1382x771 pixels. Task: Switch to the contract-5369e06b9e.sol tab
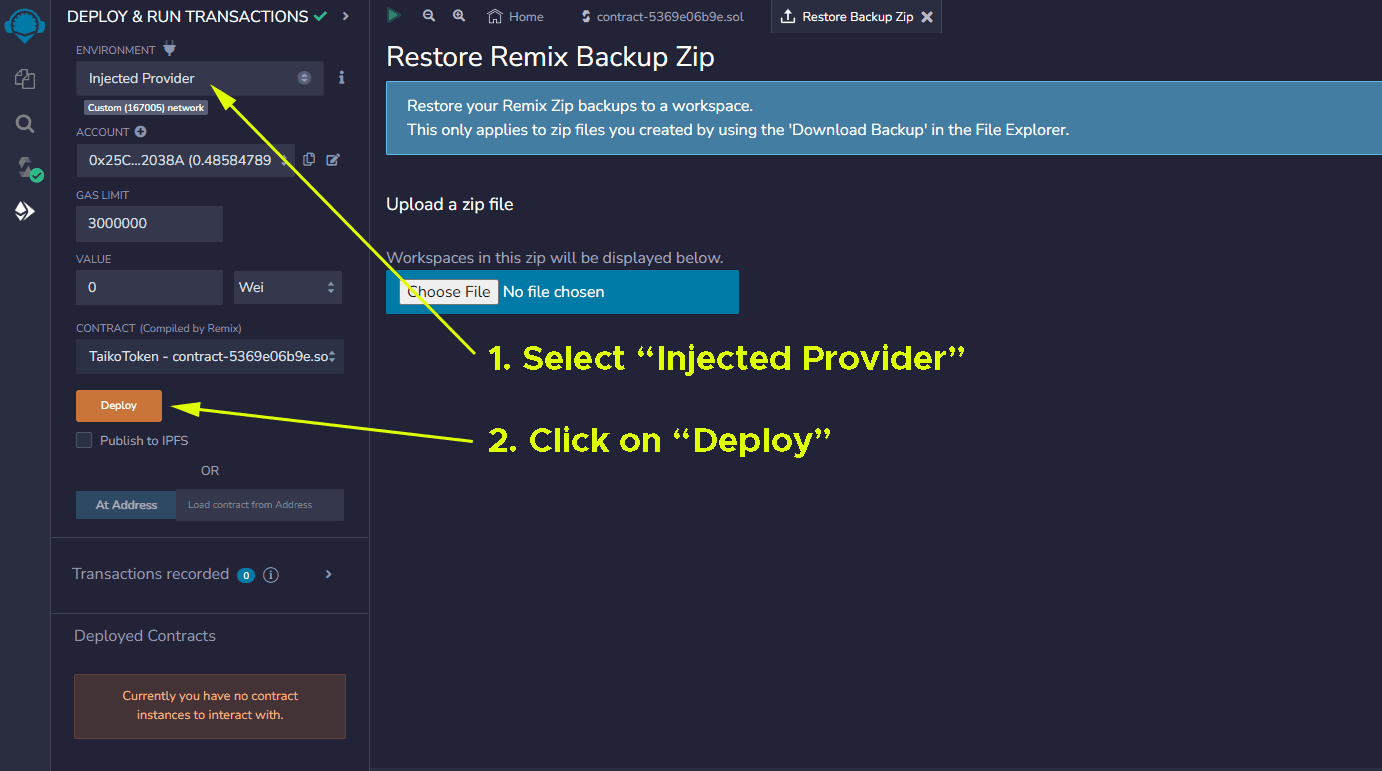pos(662,17)
